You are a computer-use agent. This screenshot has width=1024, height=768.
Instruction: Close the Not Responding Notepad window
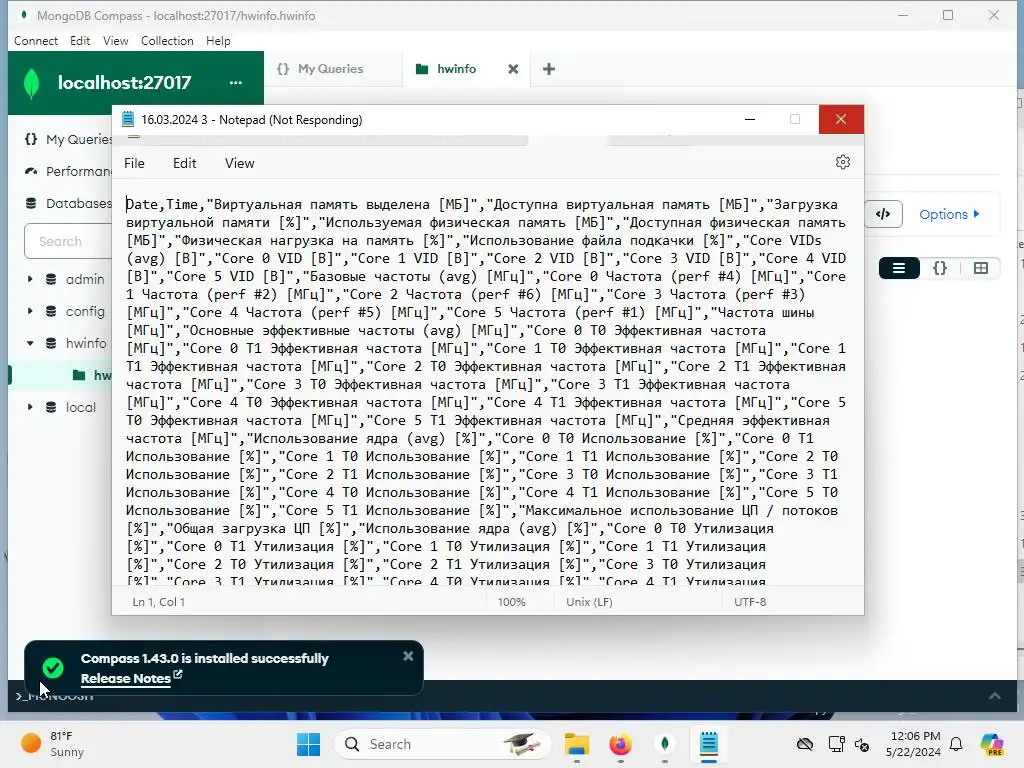coord(841,120)
